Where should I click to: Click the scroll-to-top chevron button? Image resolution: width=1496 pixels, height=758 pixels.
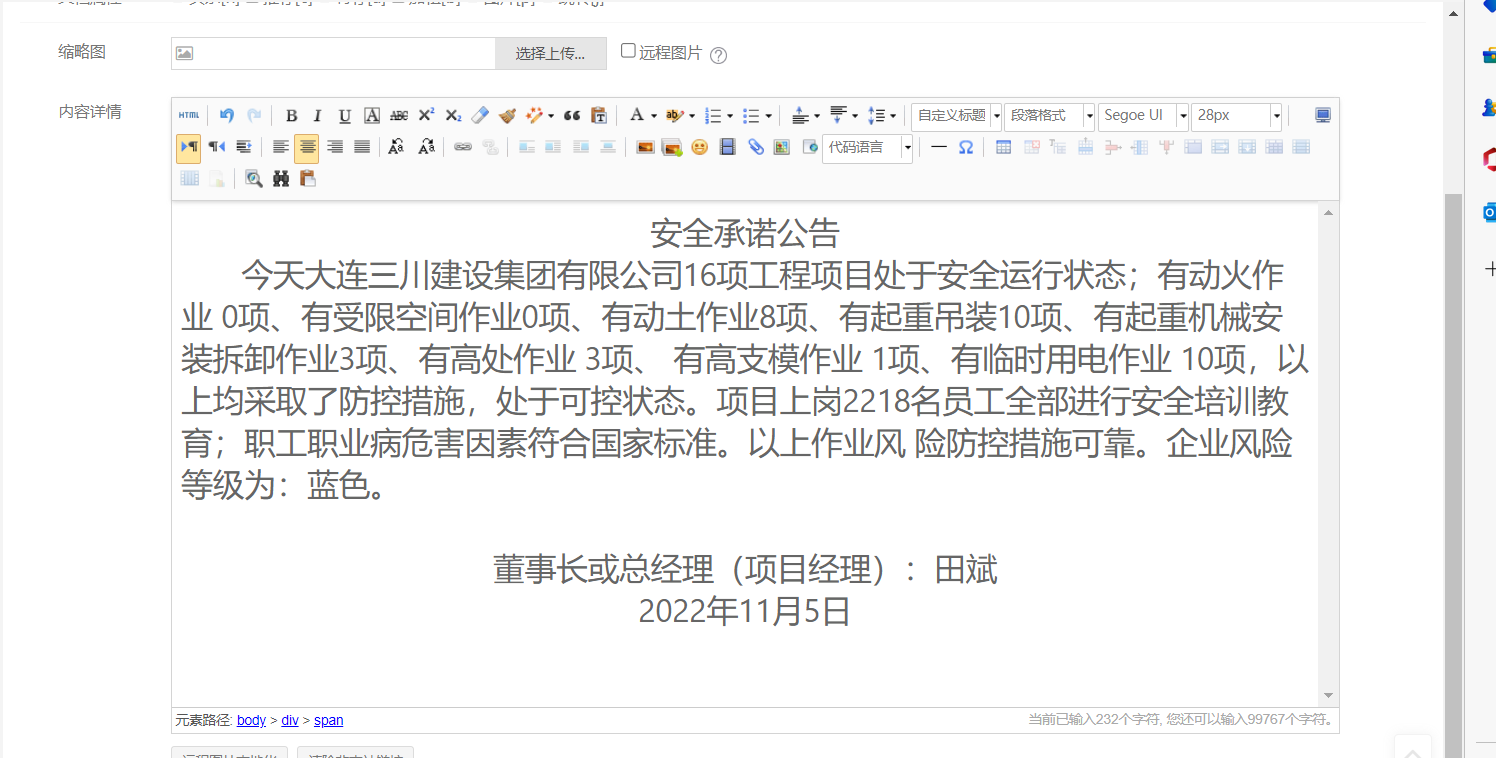tap(1413, 751)
